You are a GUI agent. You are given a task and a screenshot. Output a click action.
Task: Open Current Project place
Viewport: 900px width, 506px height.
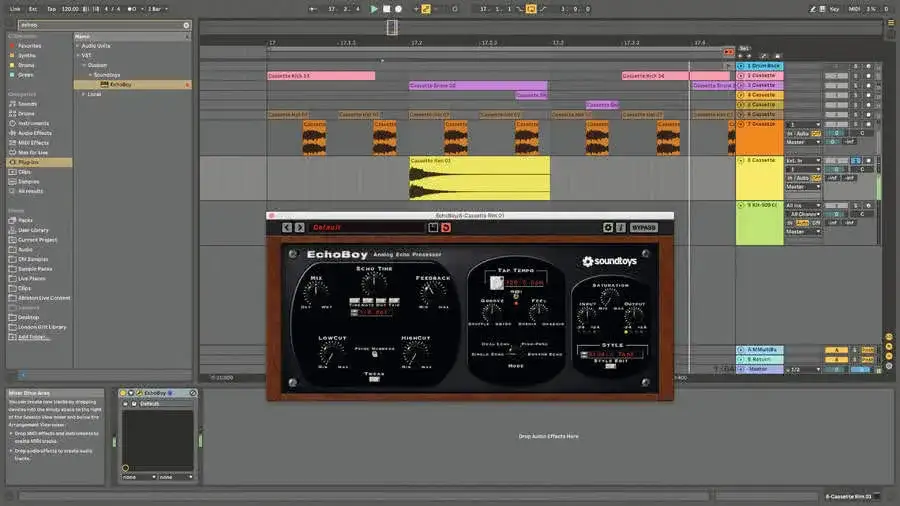(x=37, y=240)
